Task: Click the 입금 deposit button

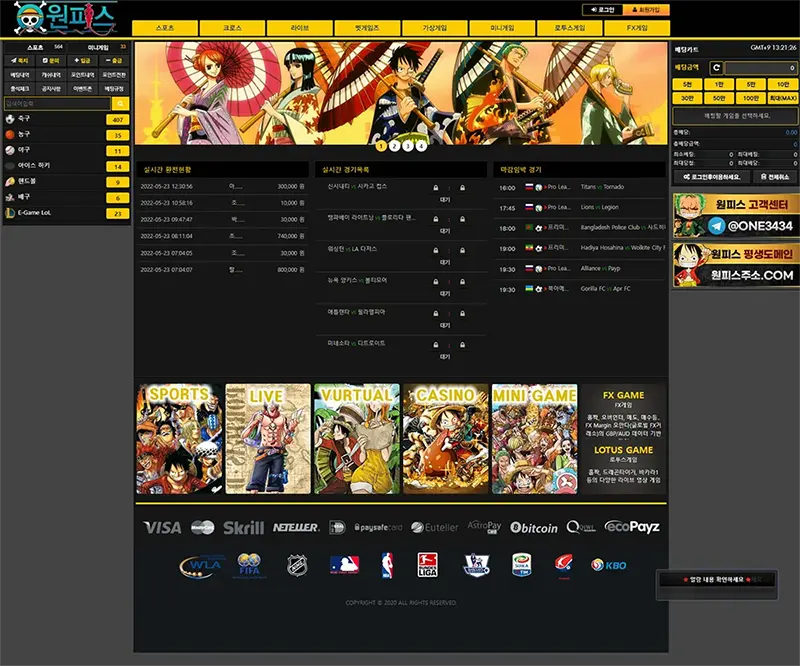Action: click(82, 60)
